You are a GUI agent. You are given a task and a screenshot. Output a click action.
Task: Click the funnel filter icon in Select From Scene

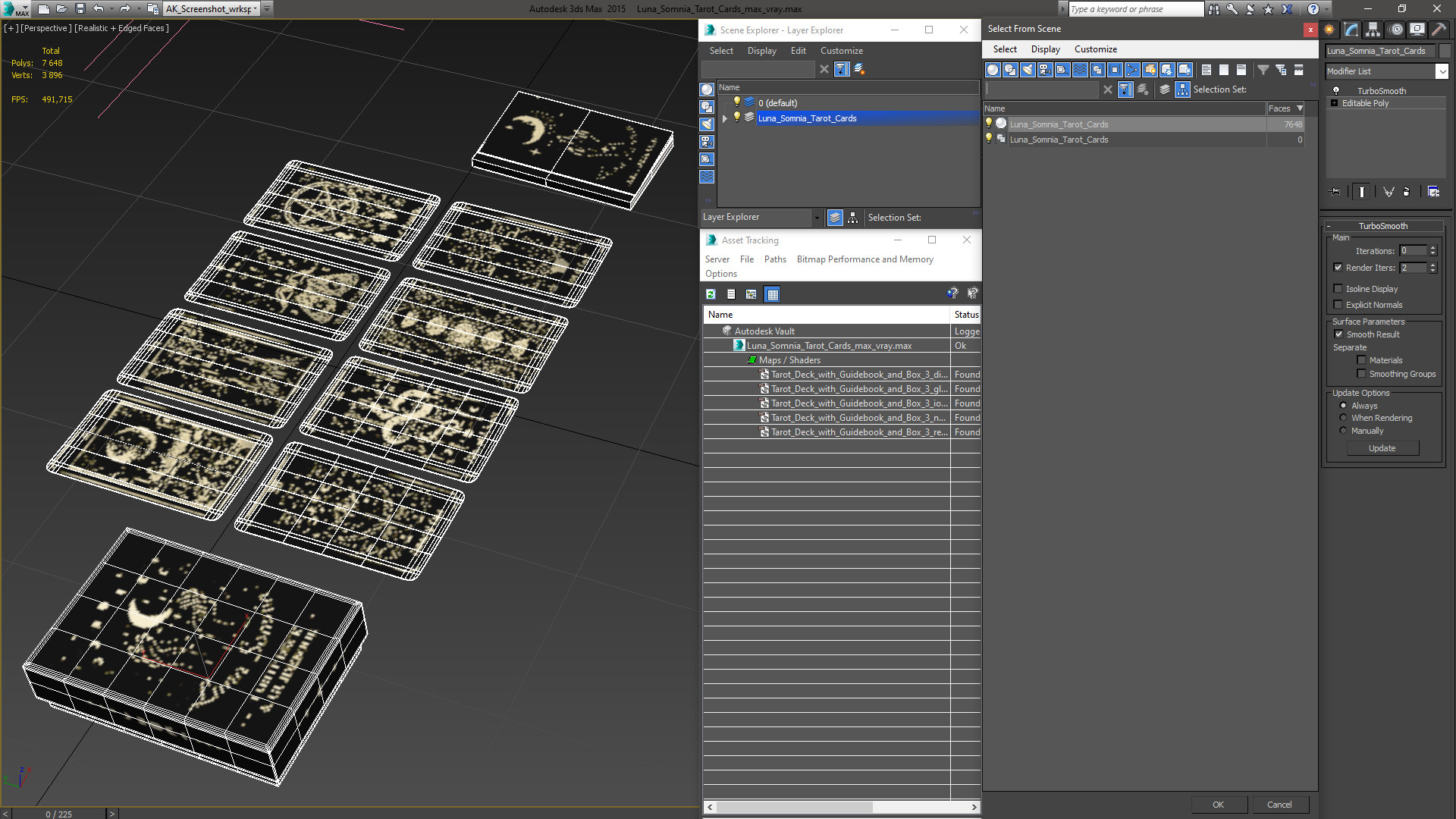pyautogui.click(x=1263, y=70)
